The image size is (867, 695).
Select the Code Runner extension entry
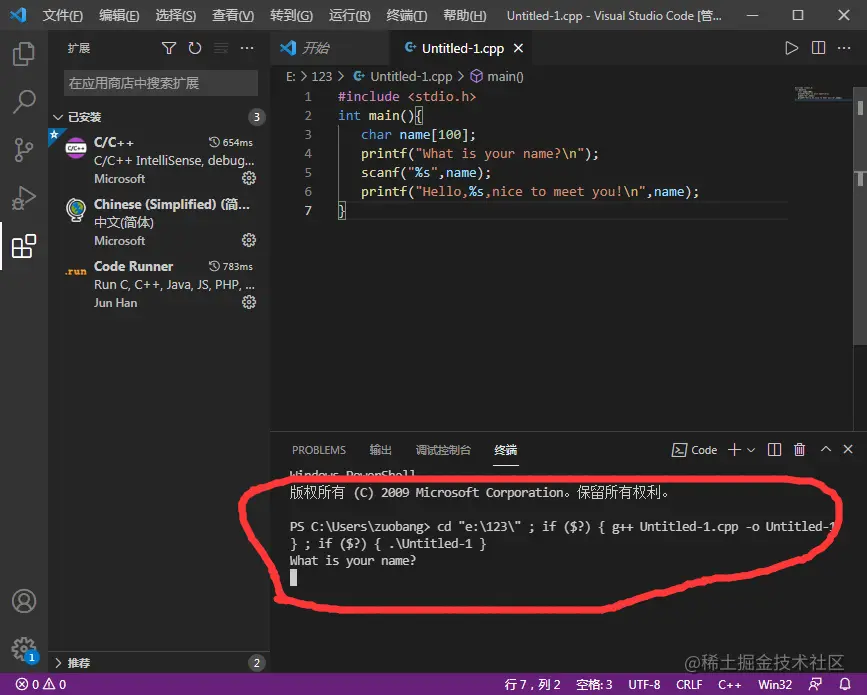click(159, 284)
